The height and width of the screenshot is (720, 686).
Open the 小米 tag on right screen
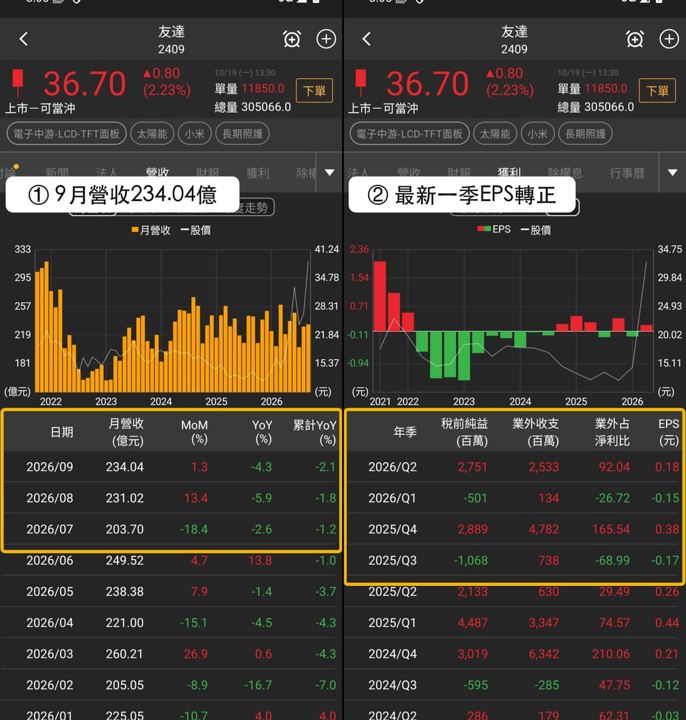[x=537, y=134]
